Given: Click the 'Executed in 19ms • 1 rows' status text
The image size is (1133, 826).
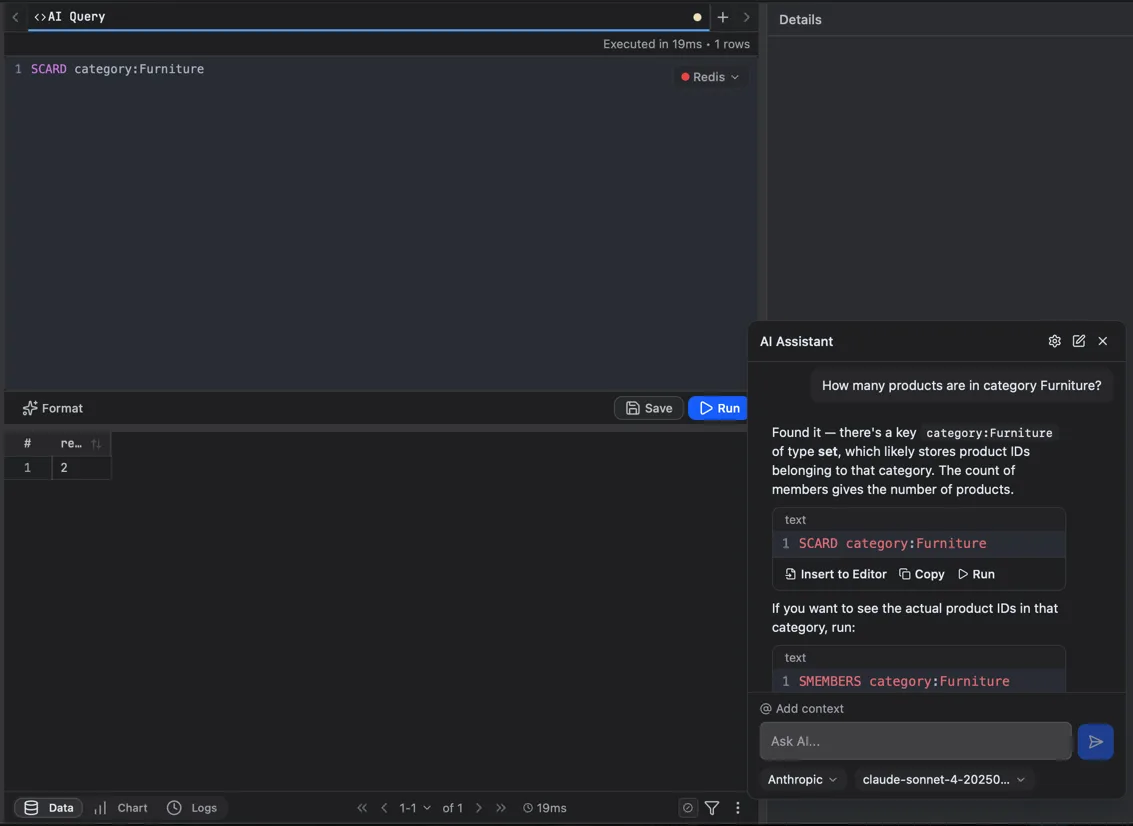Looking at the screenshot, I should click(676, 44).
